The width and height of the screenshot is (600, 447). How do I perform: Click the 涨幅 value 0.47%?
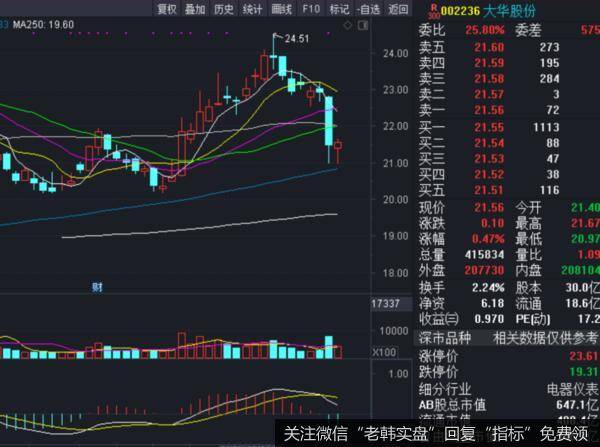(488, 239)
